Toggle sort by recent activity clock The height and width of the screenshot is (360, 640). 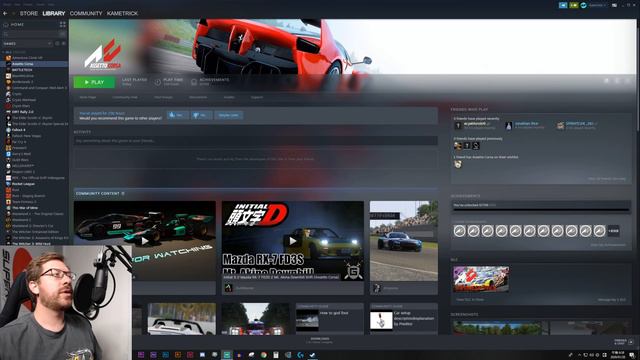coord(57,43)
